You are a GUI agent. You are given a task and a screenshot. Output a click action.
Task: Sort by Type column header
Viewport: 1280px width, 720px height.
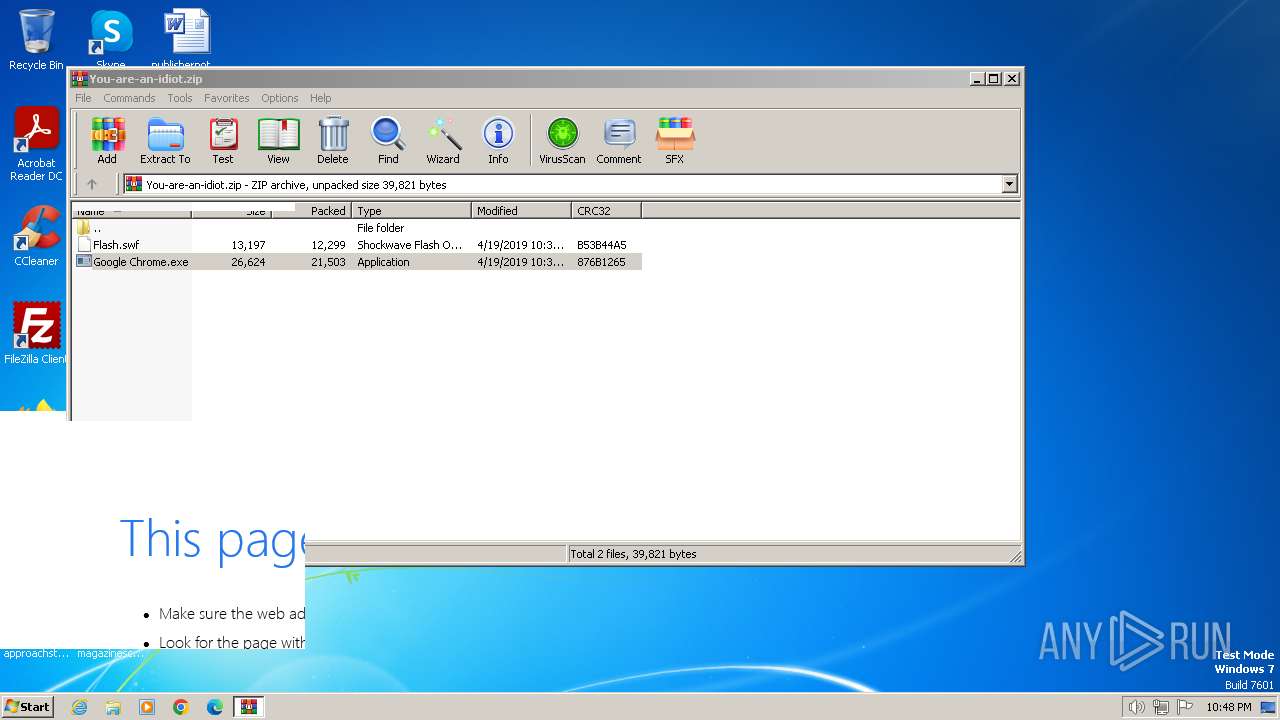coord(411,211)
